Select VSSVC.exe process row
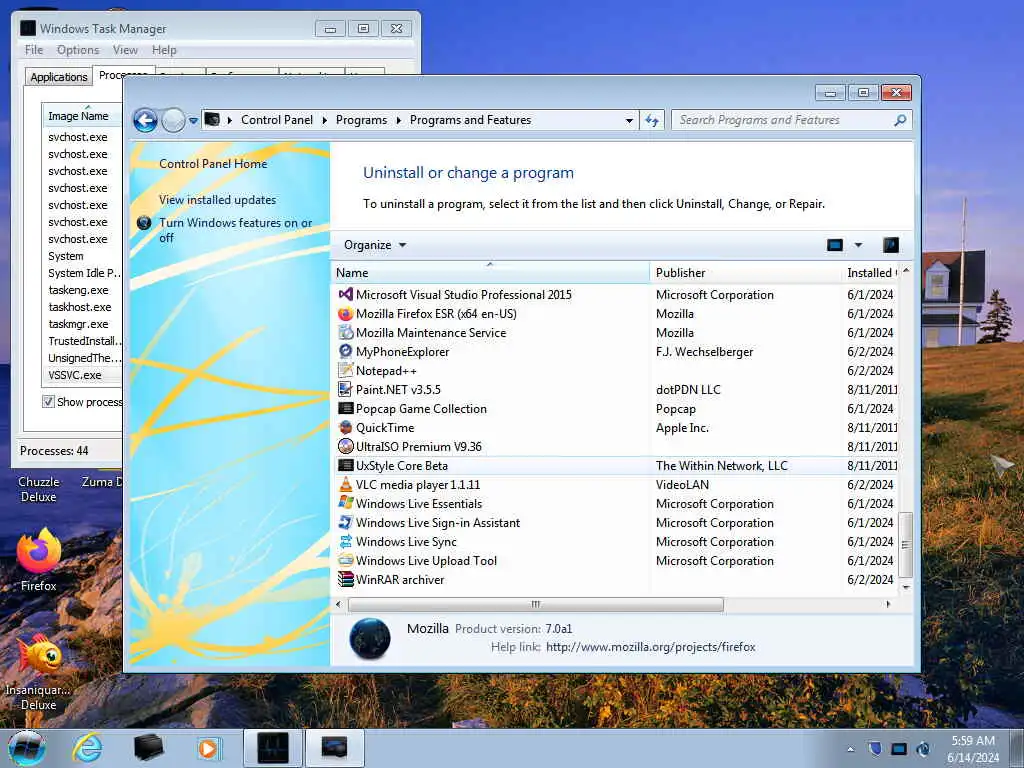 (x=82, y=375)
